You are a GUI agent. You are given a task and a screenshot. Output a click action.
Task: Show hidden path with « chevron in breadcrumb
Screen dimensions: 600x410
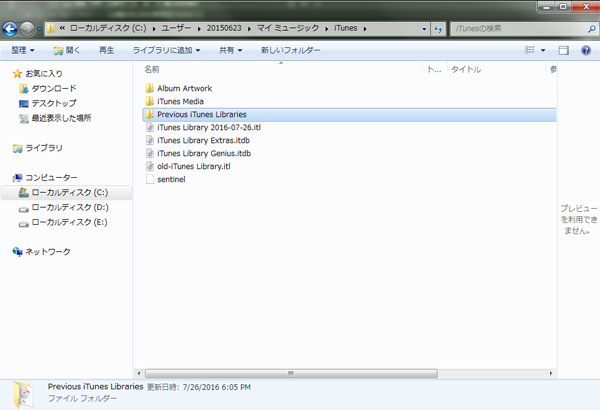click(x=62, y=28)
